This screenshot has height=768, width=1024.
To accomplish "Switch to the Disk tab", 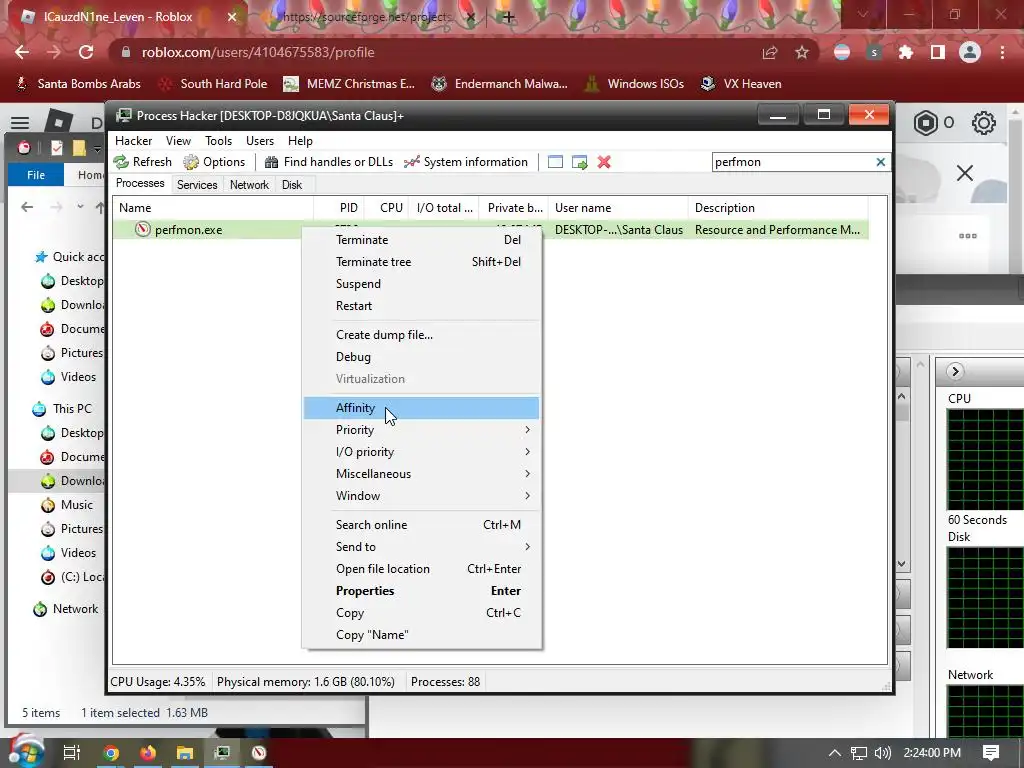I will (x=292, y=185).
